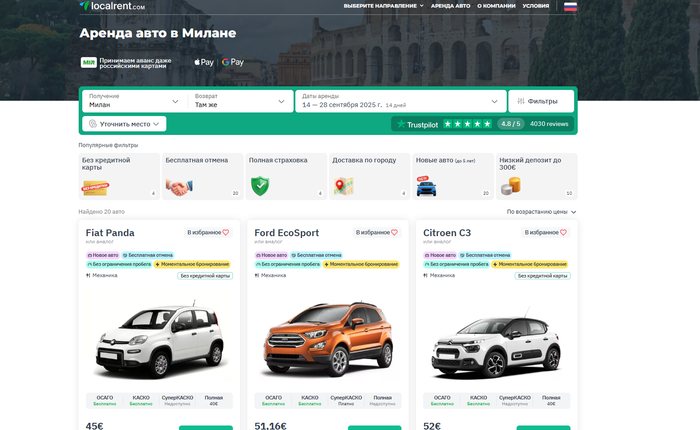
Task: Click the heart icon on Fiat Panda
Action: (226, 232)
